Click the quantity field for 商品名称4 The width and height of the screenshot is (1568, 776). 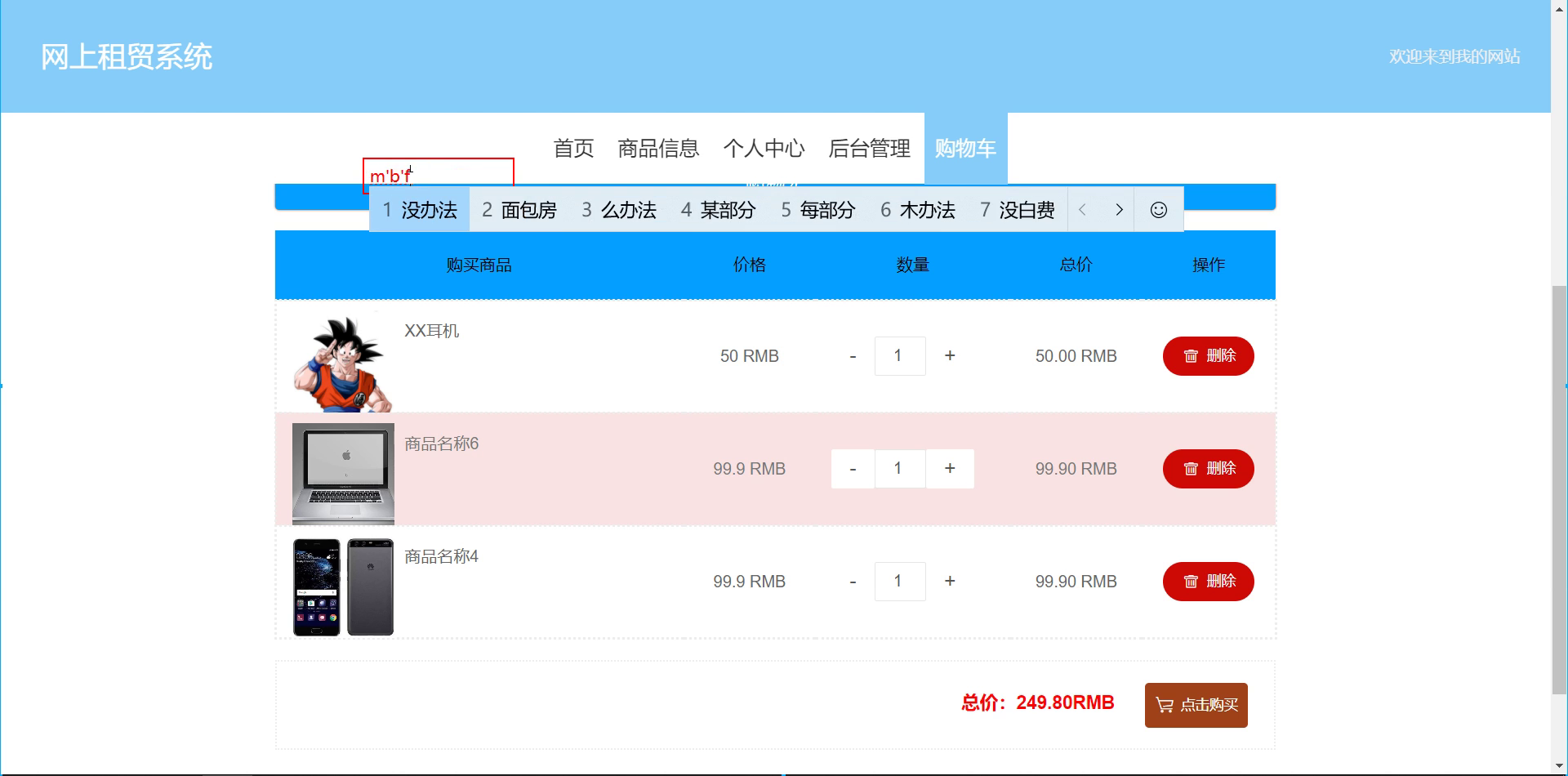(x=900, y=582)
